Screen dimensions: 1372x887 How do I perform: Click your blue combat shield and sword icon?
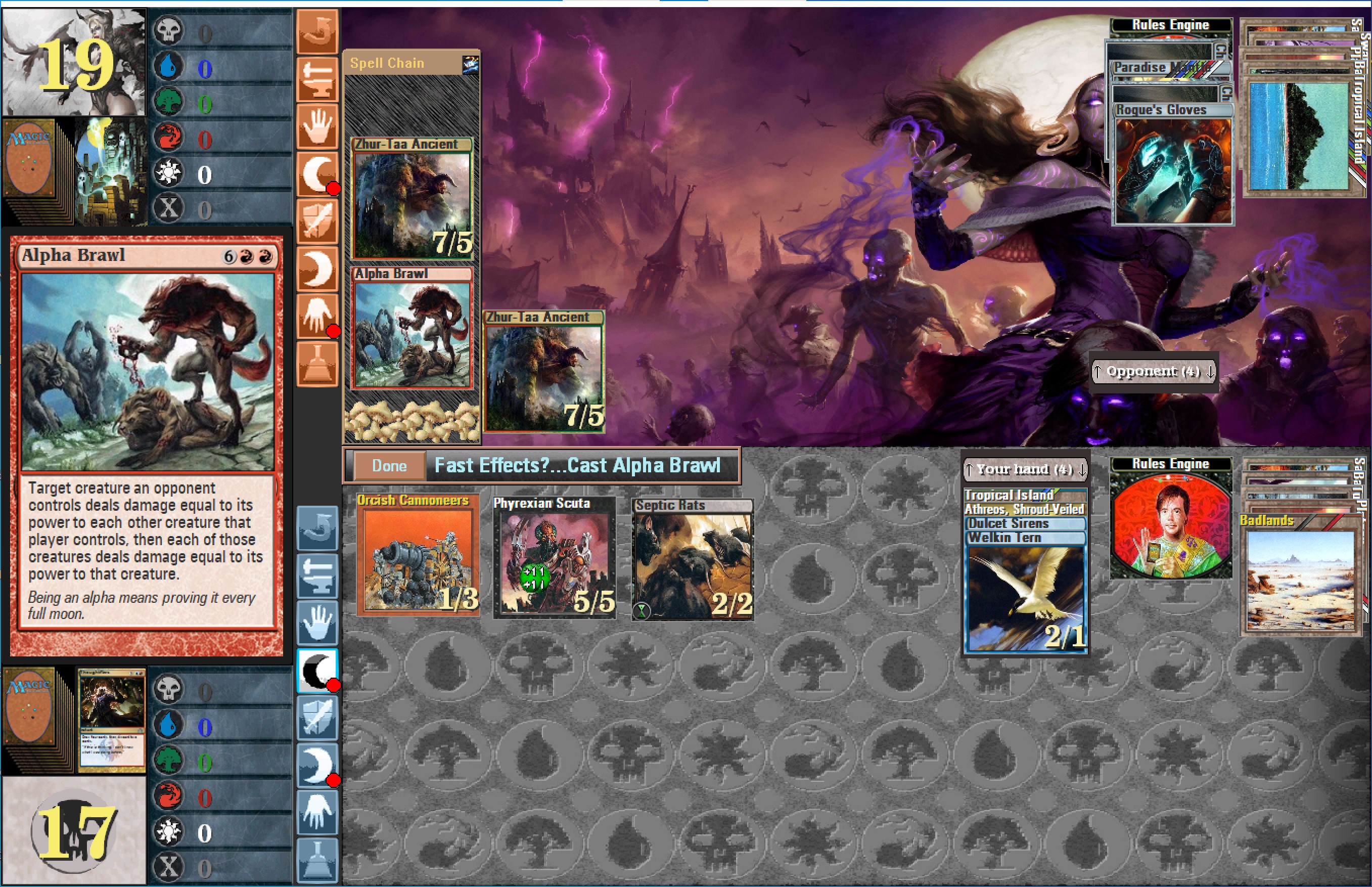[x=317, y=718]
